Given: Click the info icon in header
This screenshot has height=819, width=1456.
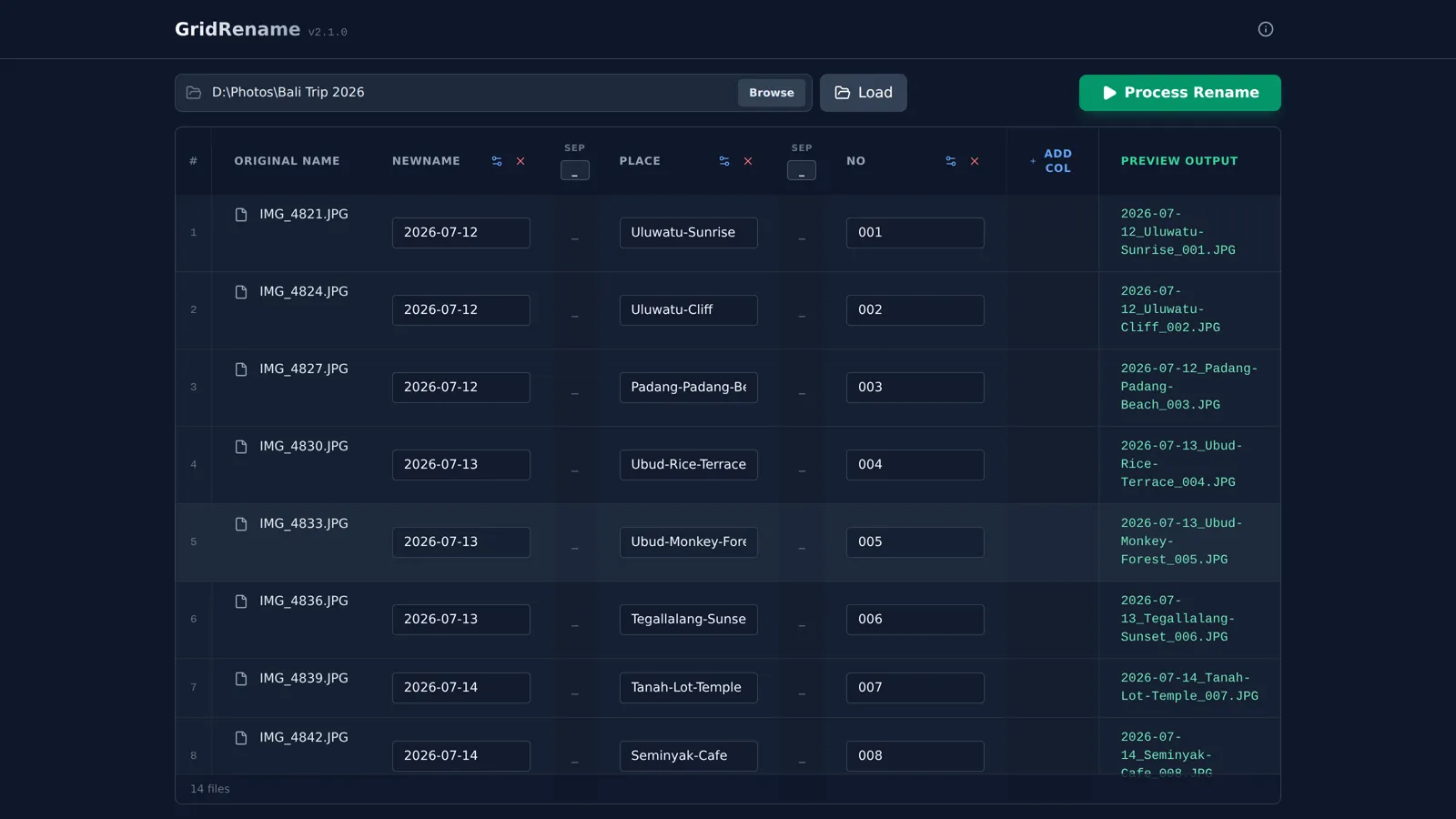Looking at the screenshot, I should pos(1266,29).
